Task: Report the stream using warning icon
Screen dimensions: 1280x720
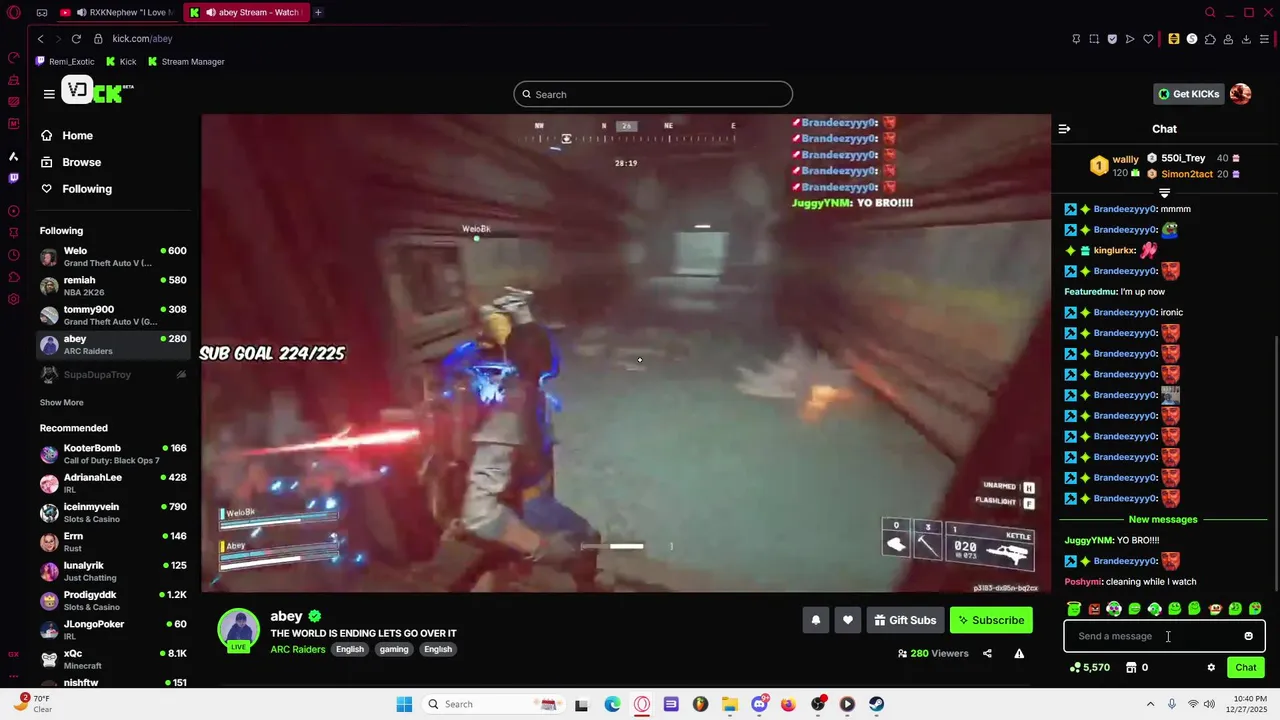Action: coord(1019,653)
